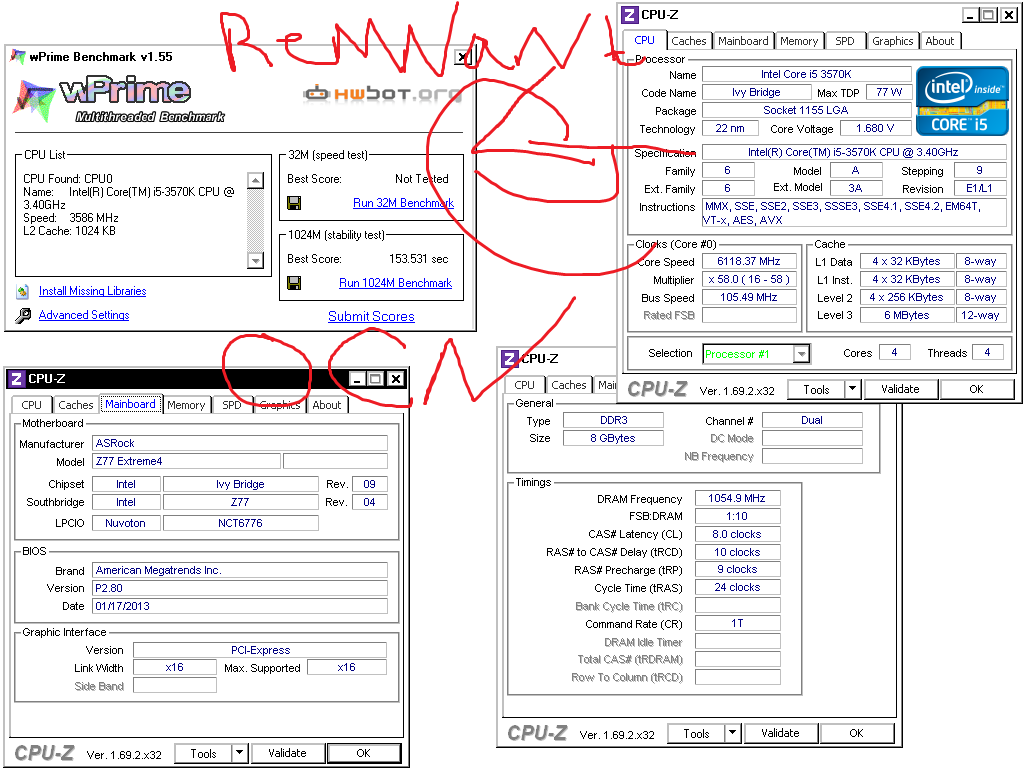
Task: Click the Manufacturer field showing ASRock
Action: click(x=240, y=443)
